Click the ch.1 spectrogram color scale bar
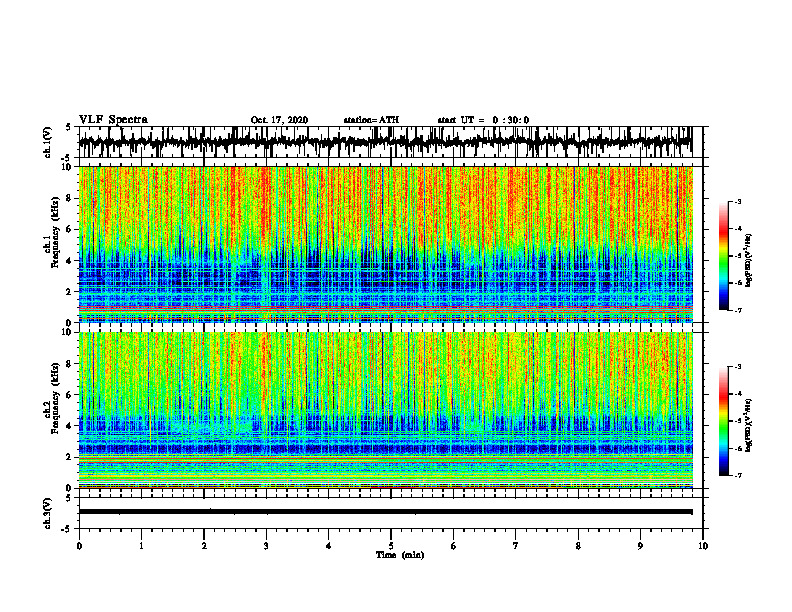The width and height of the screenshot is (792, 612). tap(723, 256)
